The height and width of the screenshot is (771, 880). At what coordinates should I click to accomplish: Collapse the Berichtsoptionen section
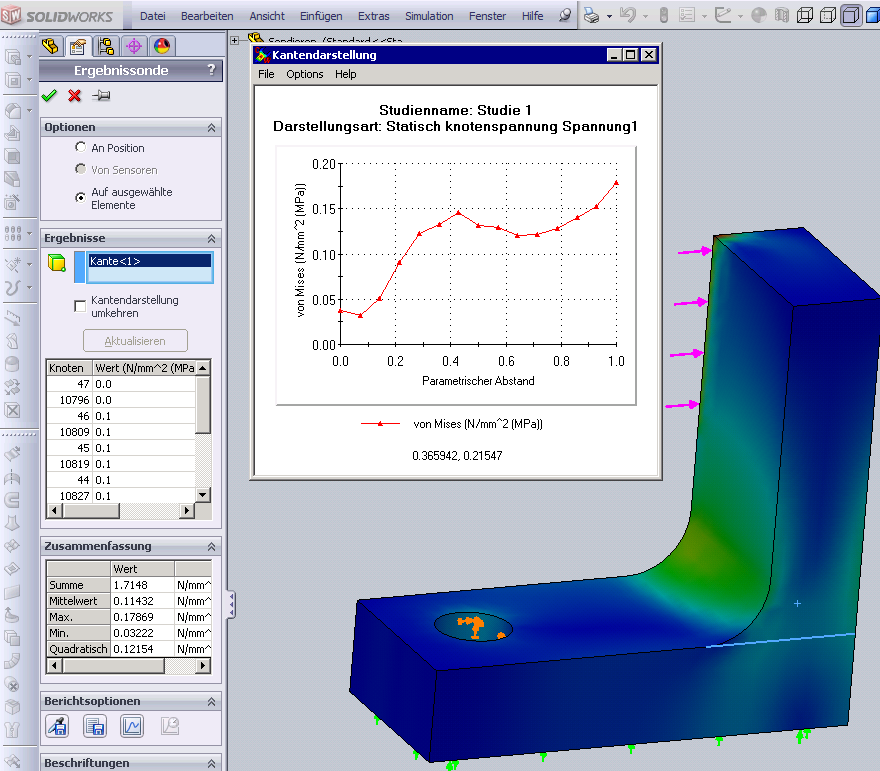[211, 701]
